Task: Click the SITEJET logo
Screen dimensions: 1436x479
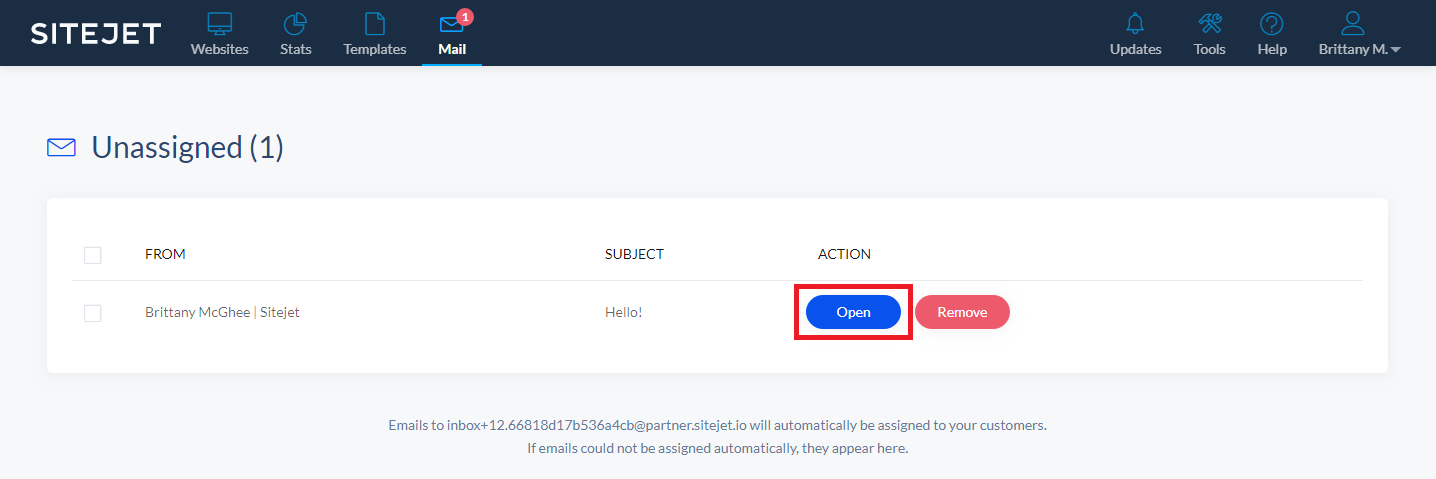Action: coord(96,34)
